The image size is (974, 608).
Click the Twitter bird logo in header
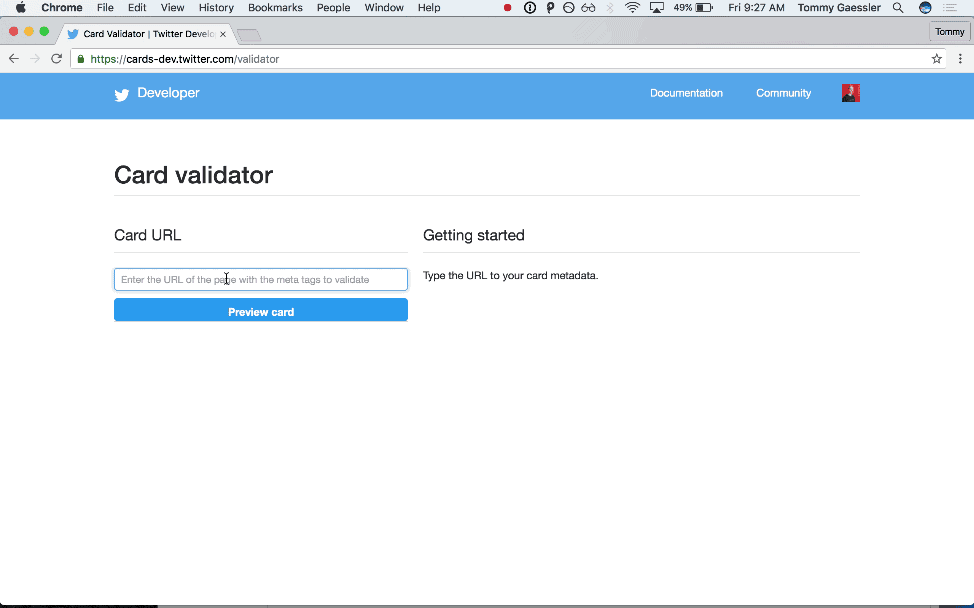pos(122,94)
